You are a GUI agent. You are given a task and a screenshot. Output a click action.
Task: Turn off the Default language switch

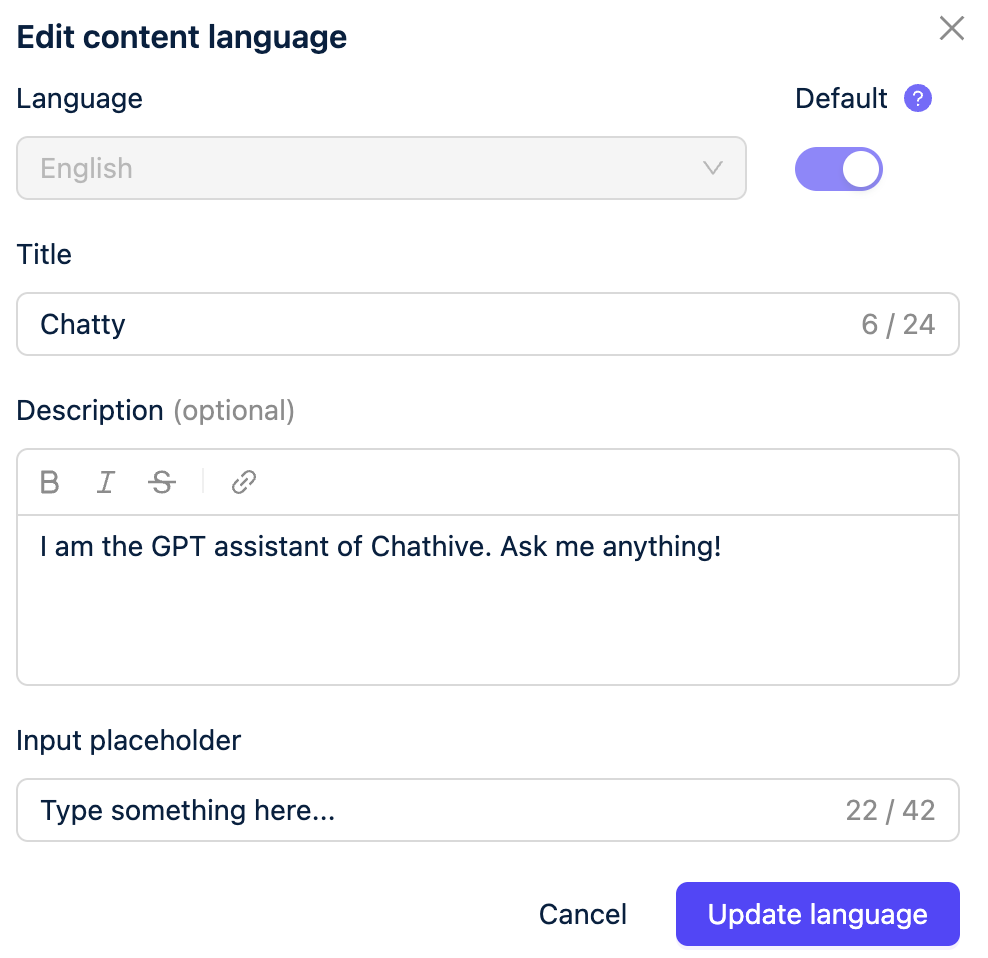(838, 169)
